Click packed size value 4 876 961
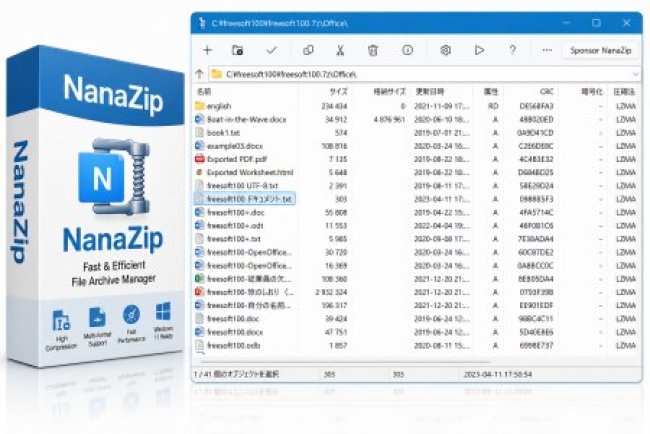 389,119
